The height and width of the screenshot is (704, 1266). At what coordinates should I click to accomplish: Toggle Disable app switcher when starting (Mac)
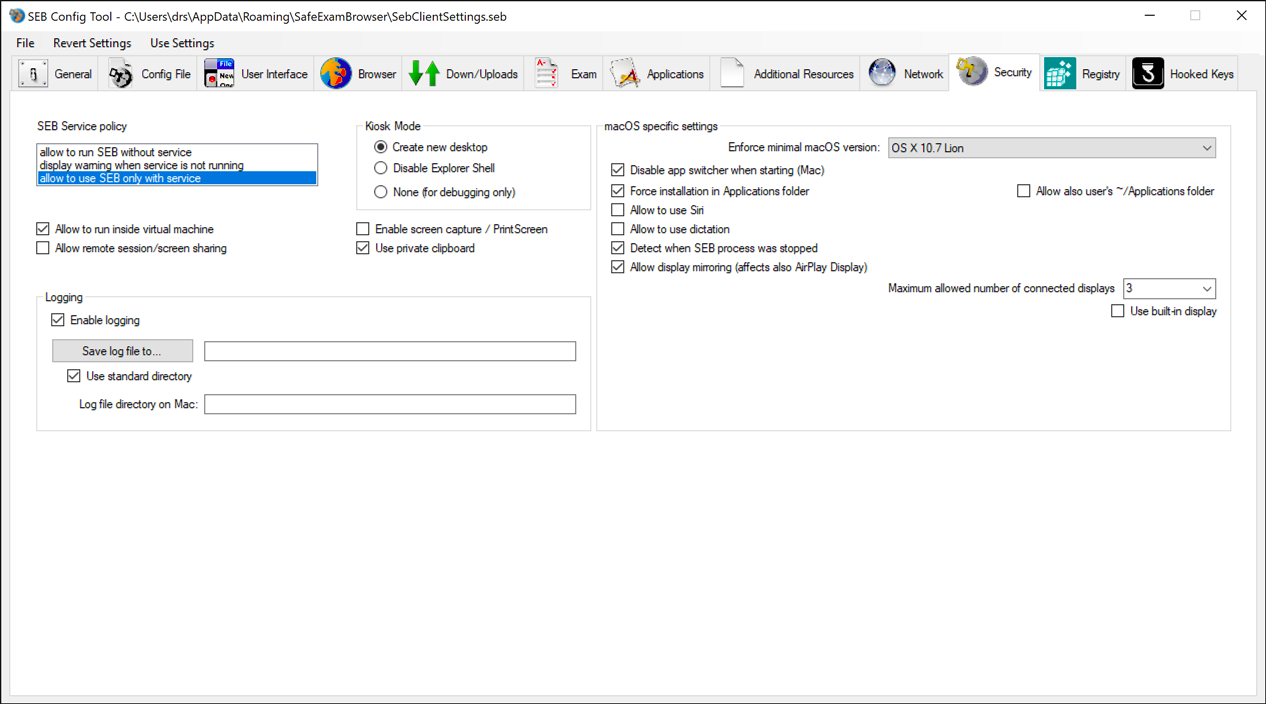pos(618,170)
